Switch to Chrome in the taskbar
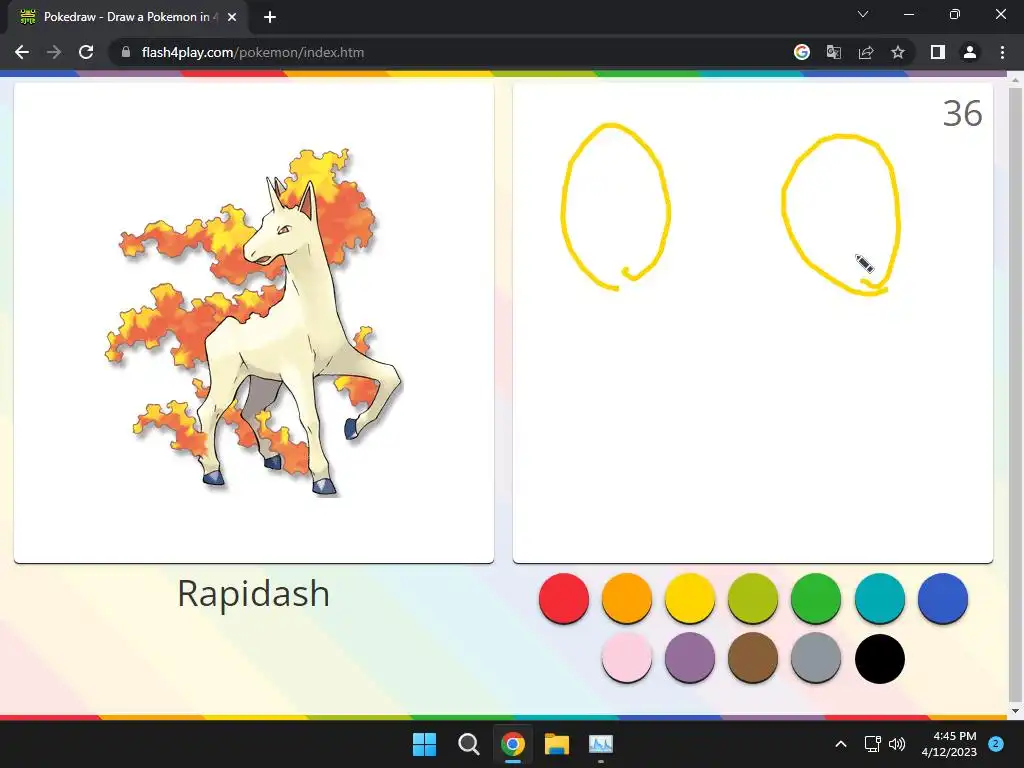 coord(513,744)
